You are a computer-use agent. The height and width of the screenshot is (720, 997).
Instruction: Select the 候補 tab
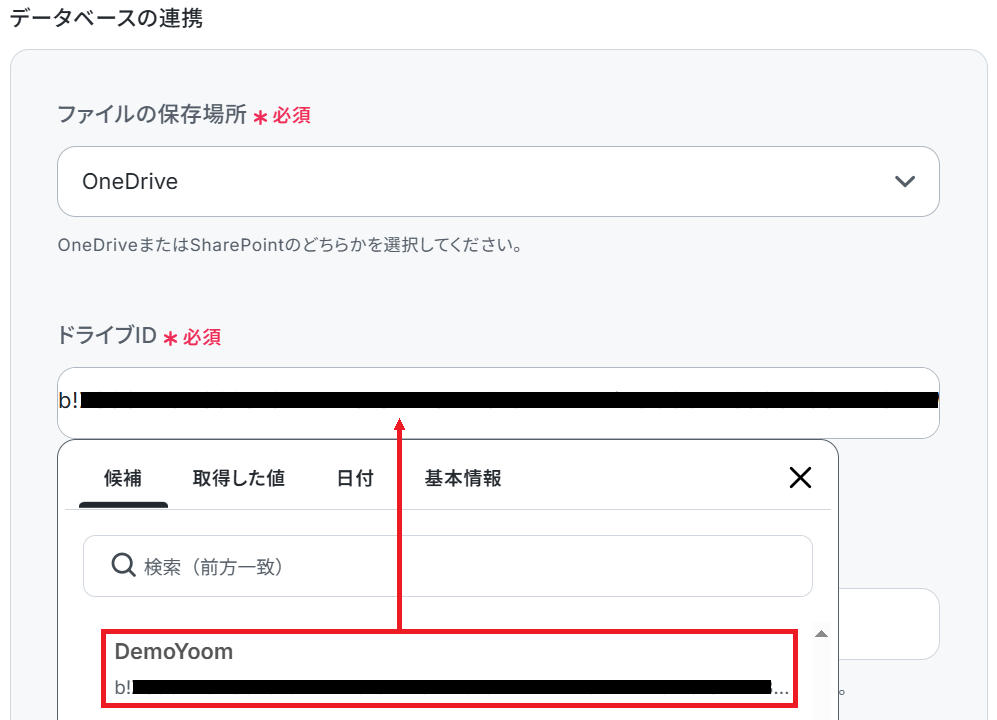click(123, 478)
